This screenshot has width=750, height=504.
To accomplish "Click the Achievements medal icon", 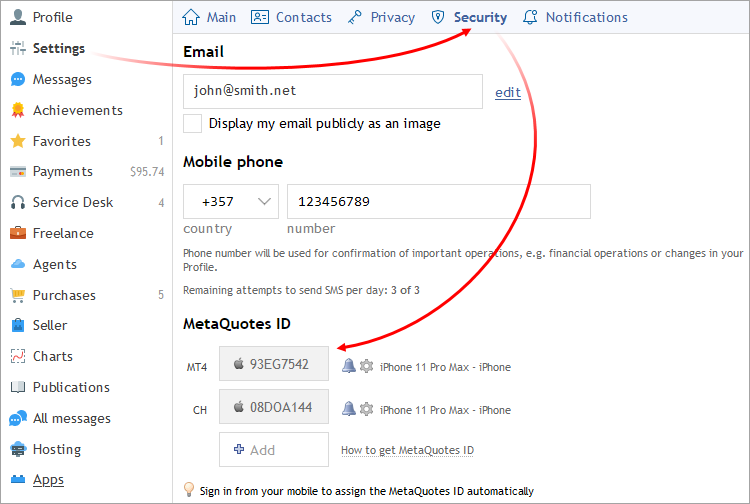I will point(18,110).
